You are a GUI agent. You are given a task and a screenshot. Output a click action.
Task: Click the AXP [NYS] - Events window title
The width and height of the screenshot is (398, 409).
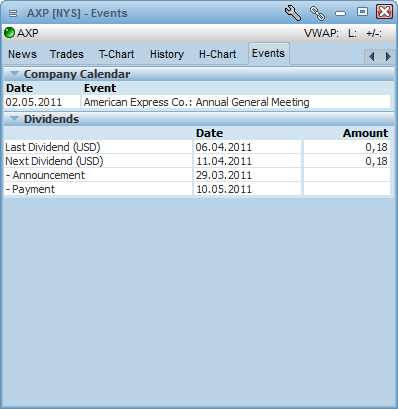tap(77, 13)
